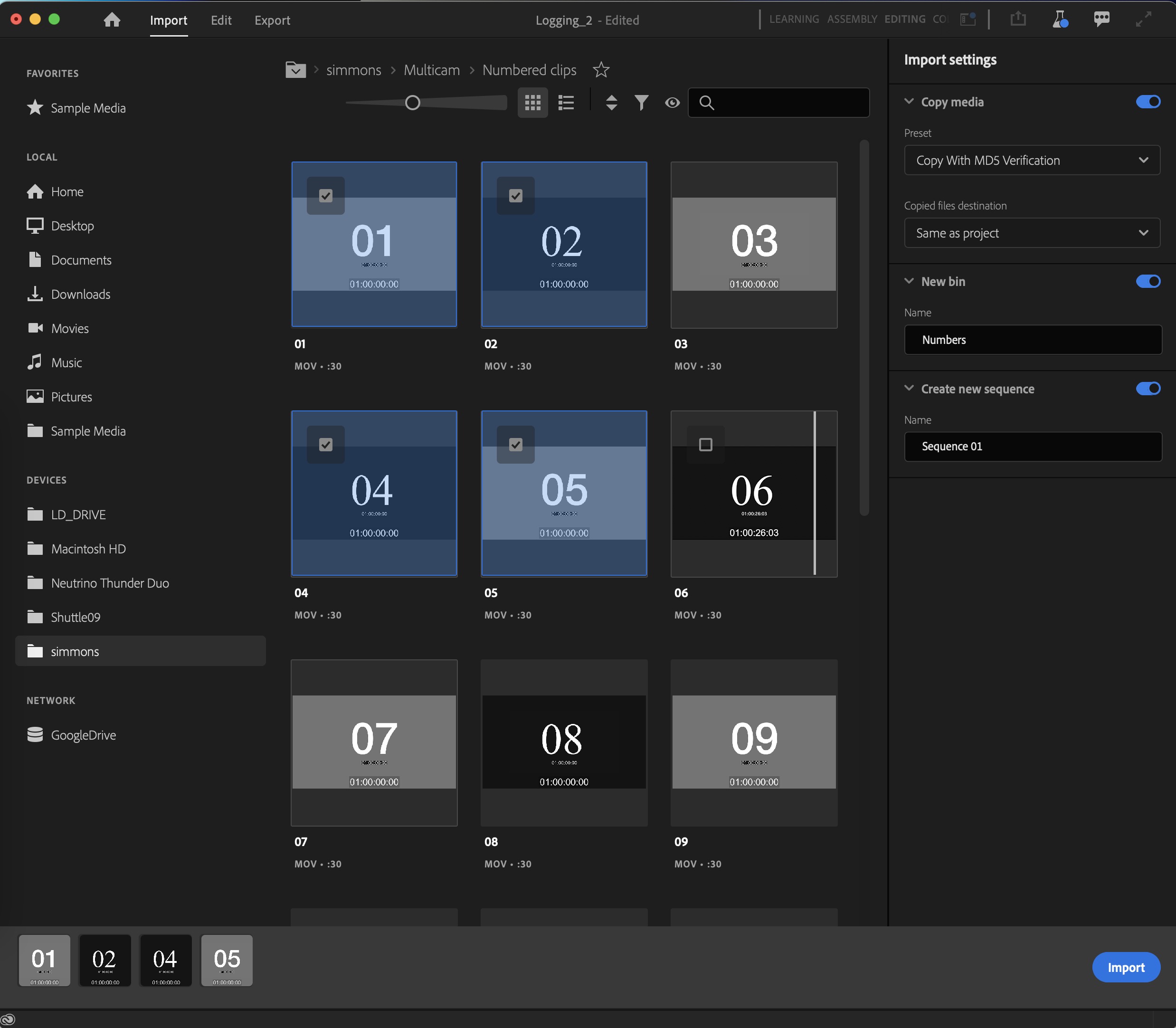Toggle New bin switch on
1176x1028 pixels.
click(1148, 281)
